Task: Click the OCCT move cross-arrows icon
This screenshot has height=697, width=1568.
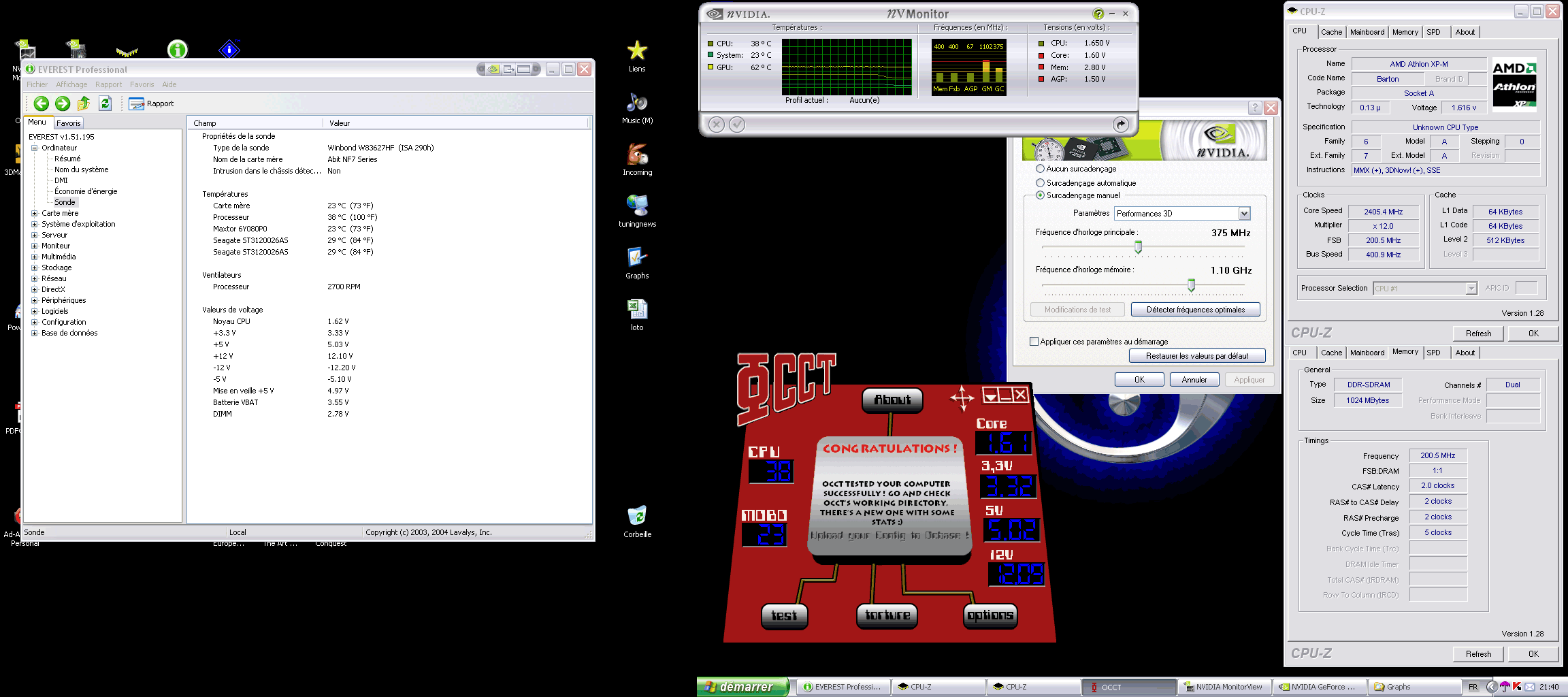Action: click(x=962, y=398)
